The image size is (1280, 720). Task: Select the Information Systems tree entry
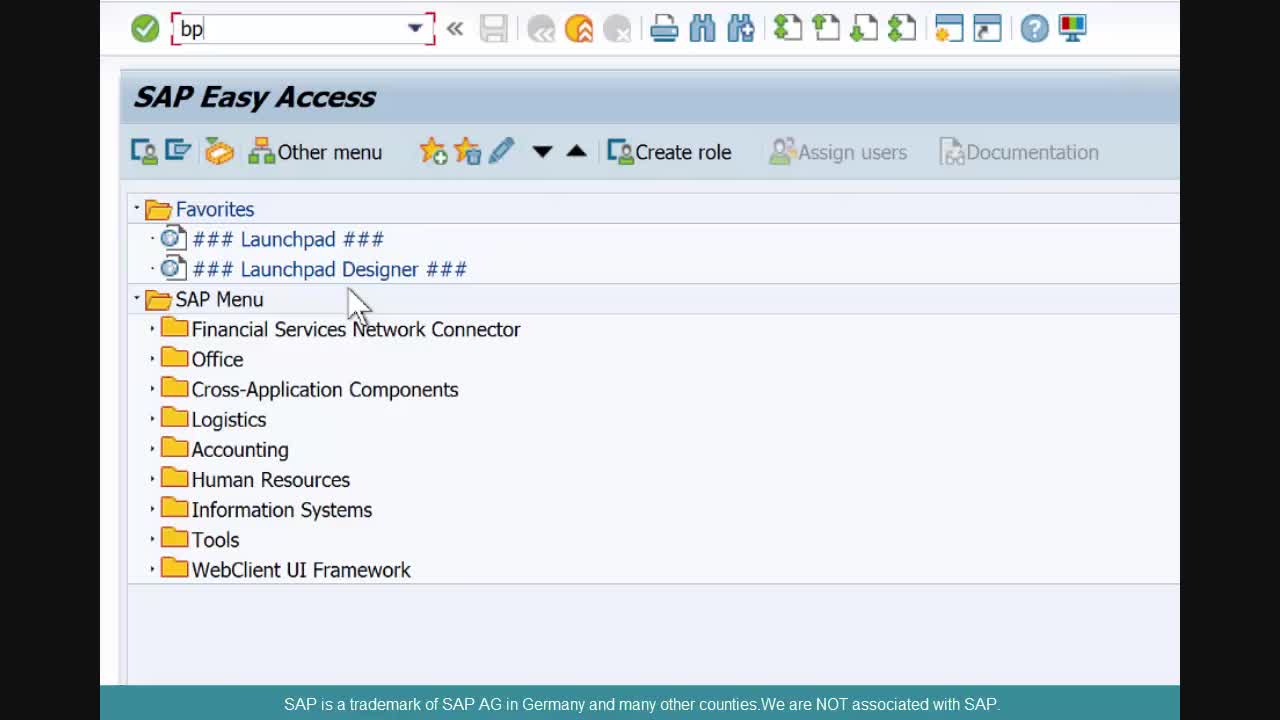click(x=282, y=510)
